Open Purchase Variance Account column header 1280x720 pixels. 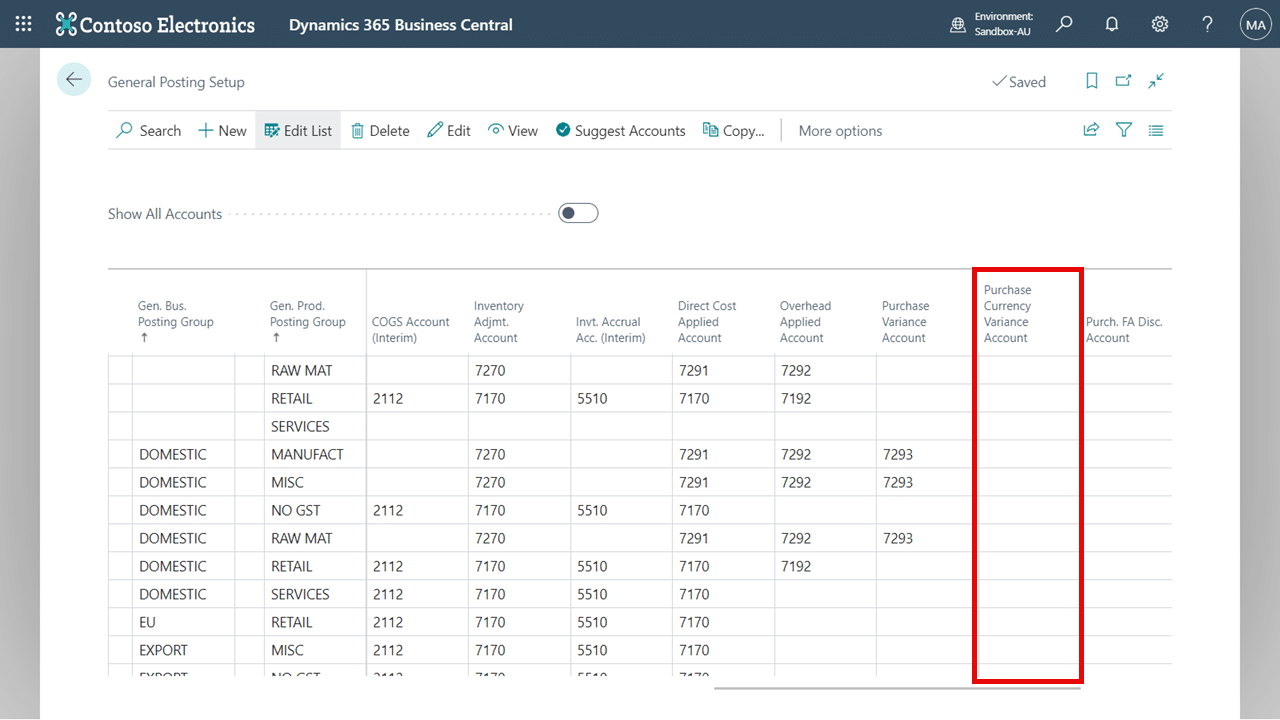905,321
